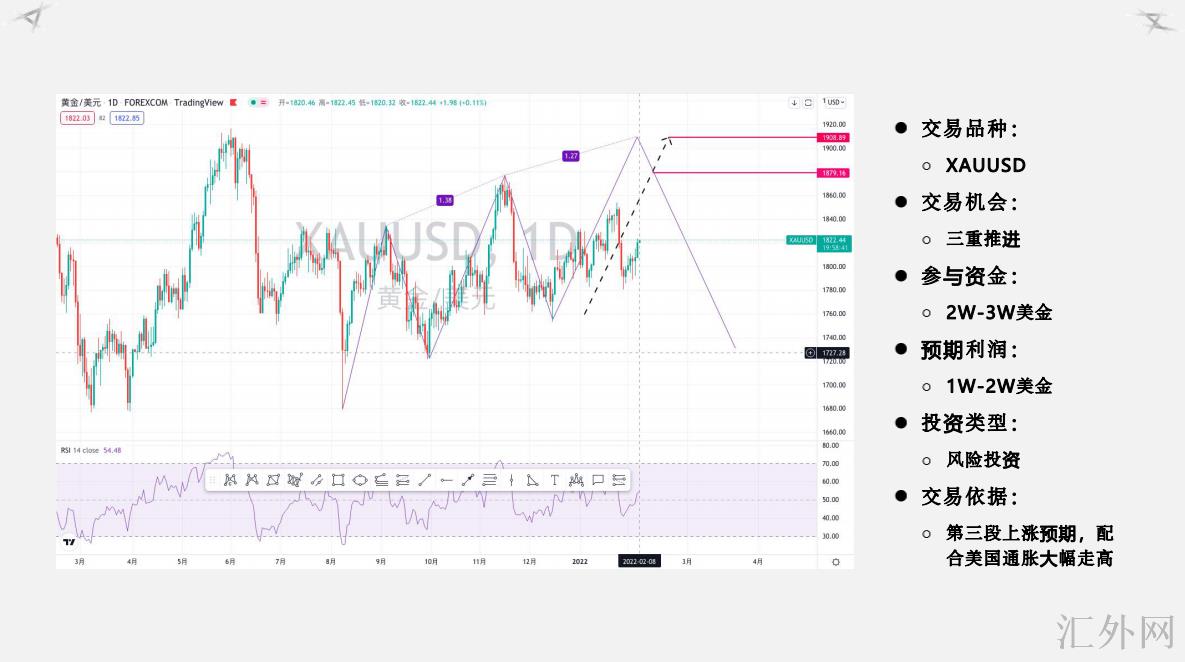Select the Horizontal Ray tool
The height and width of the screenshot is (662, 1185).
pyautogui.click(x=447, y=480)
